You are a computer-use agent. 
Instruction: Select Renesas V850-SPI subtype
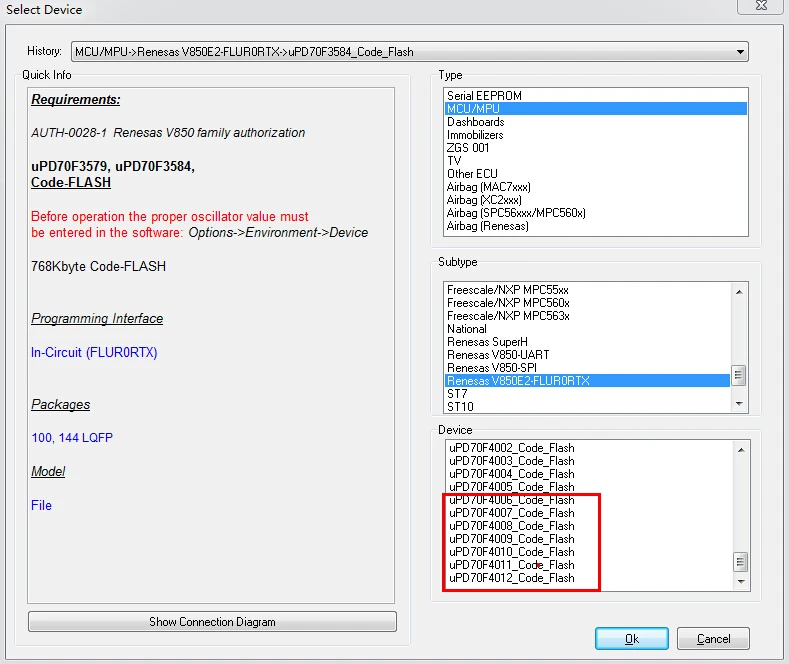tap(587, 368)
